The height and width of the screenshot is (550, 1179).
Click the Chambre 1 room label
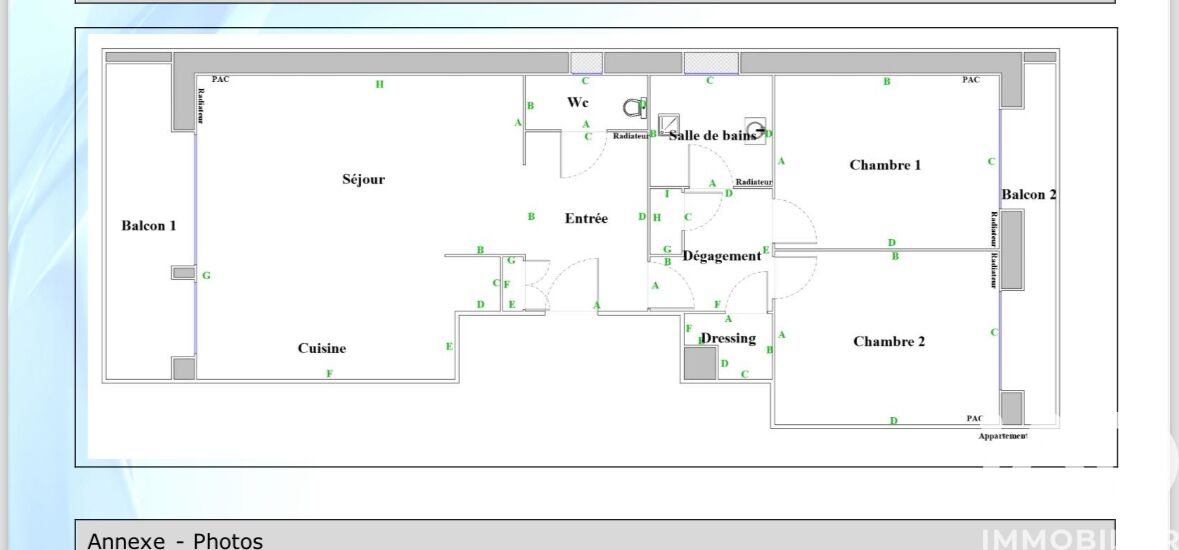885,165
